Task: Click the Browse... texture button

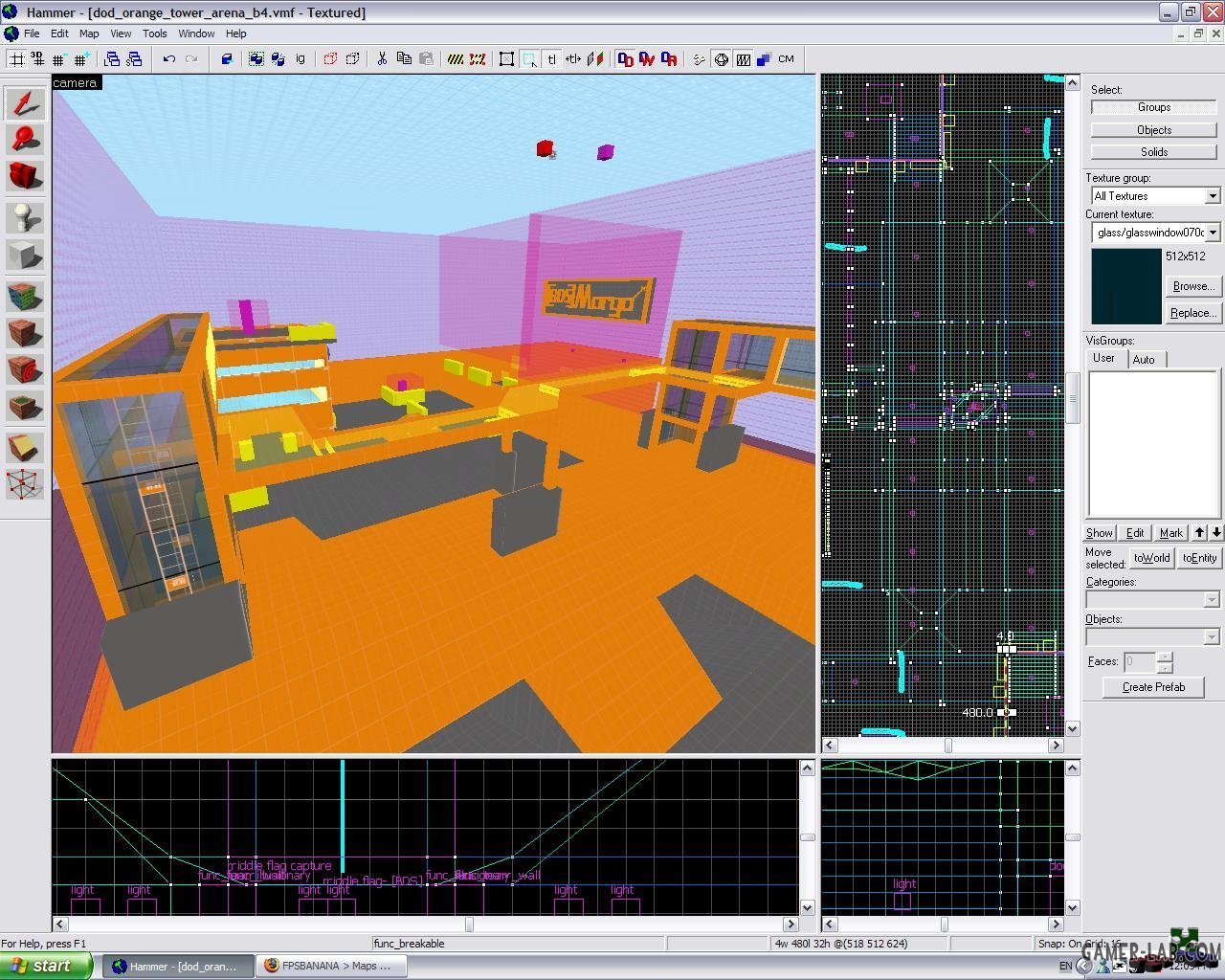Action: coord(1192,286)
